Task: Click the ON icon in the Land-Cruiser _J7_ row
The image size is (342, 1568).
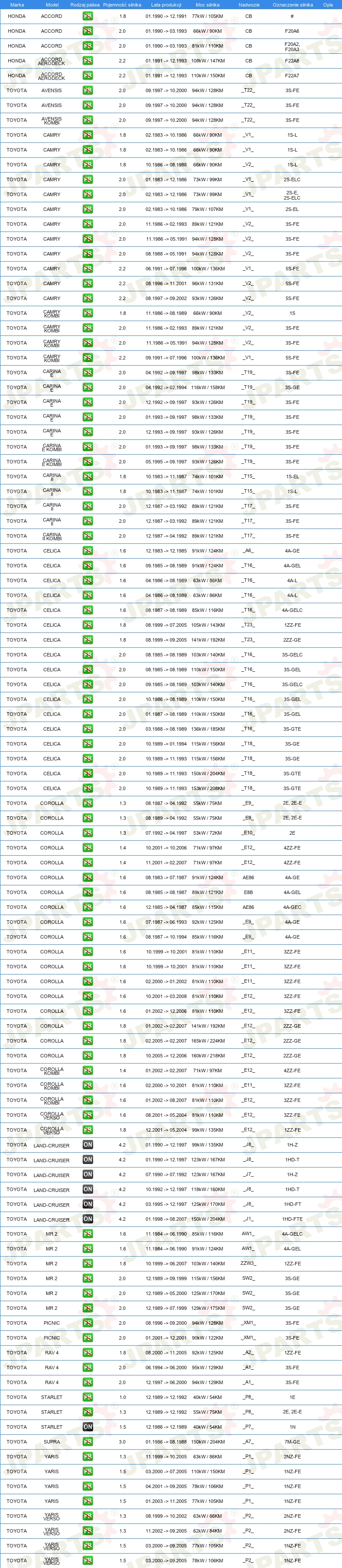Action: point(88,1175)
